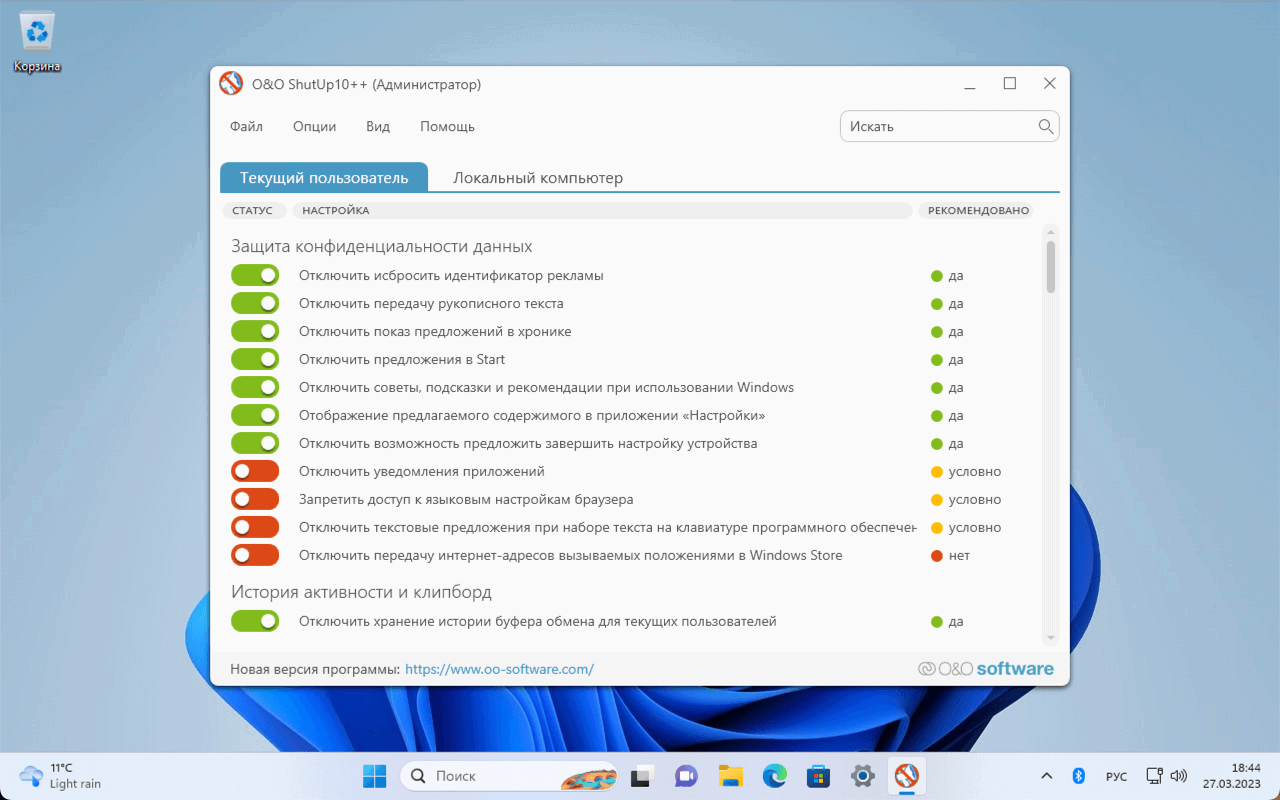Click the text 'Отключить избросить идентификатор рекламы'
This screenshot has width=1280, height=800.
pyautogui.click(x=451, y=276)
